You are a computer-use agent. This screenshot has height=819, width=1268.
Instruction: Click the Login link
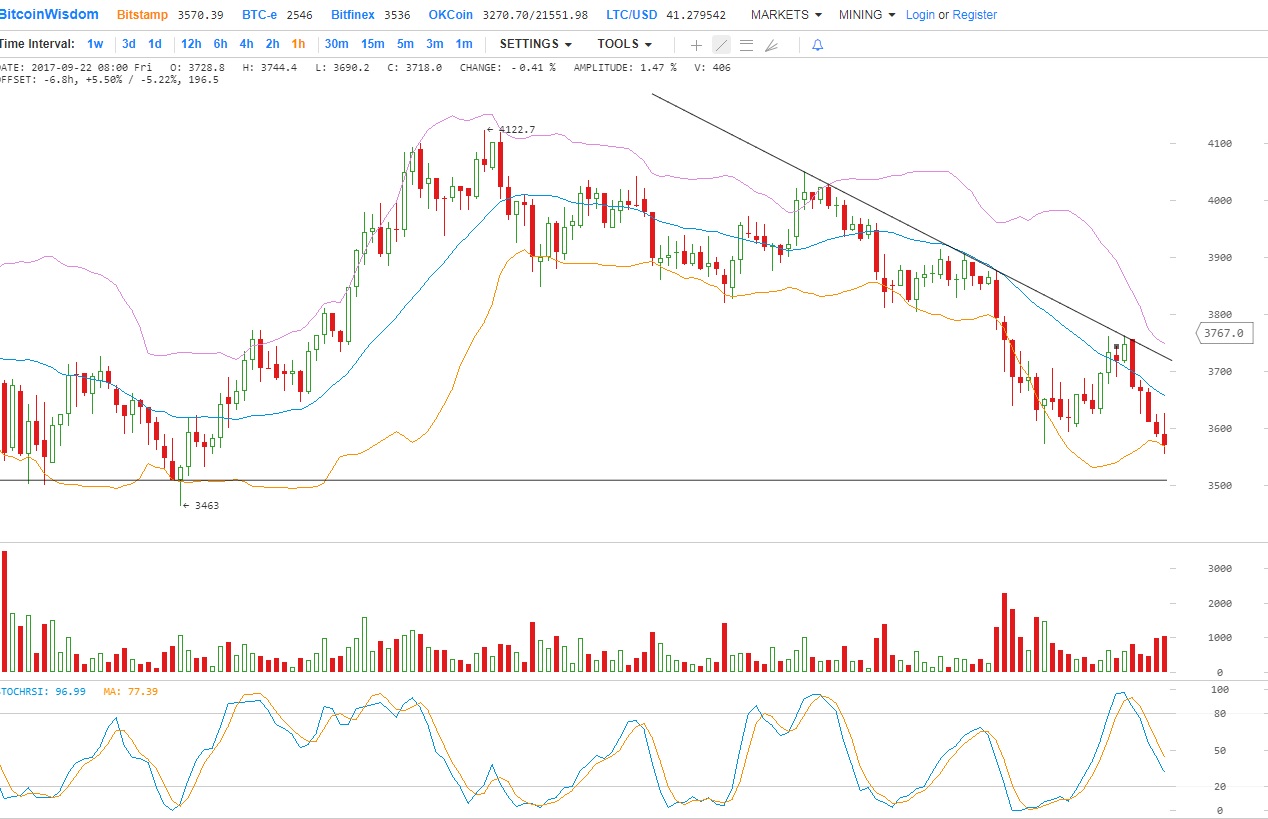(x=920, y=15)
